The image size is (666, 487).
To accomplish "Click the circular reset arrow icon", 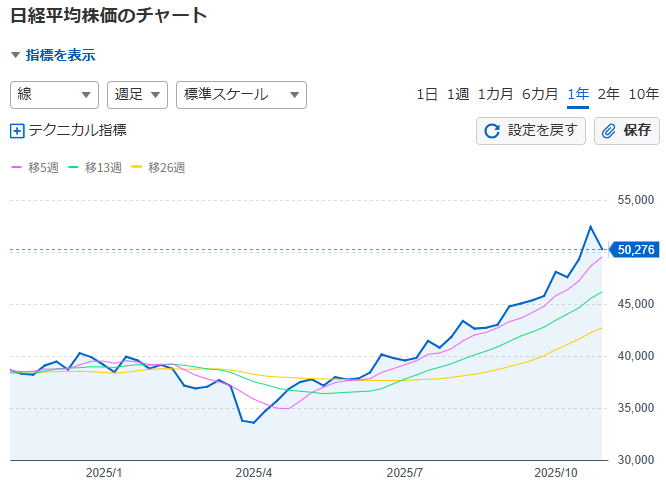I will tap(492, 130).
